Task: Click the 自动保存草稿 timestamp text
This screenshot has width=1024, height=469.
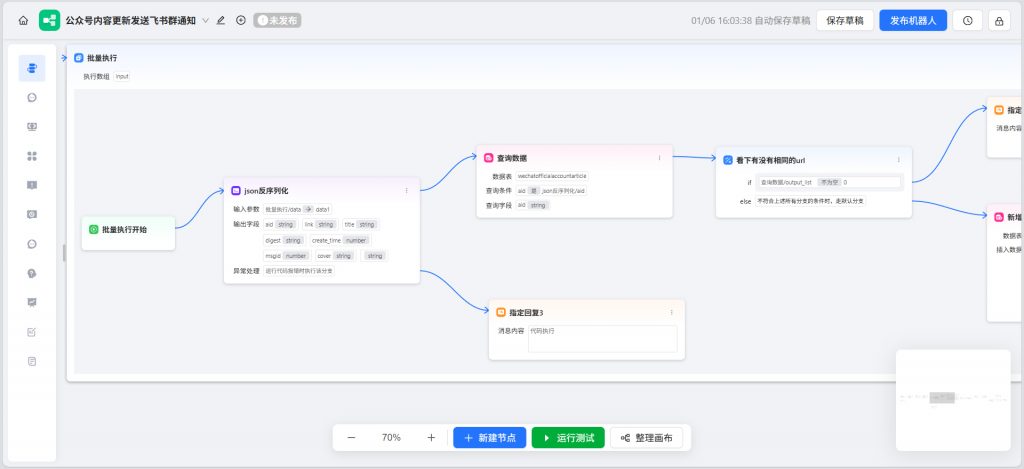Action: point(750,20)
